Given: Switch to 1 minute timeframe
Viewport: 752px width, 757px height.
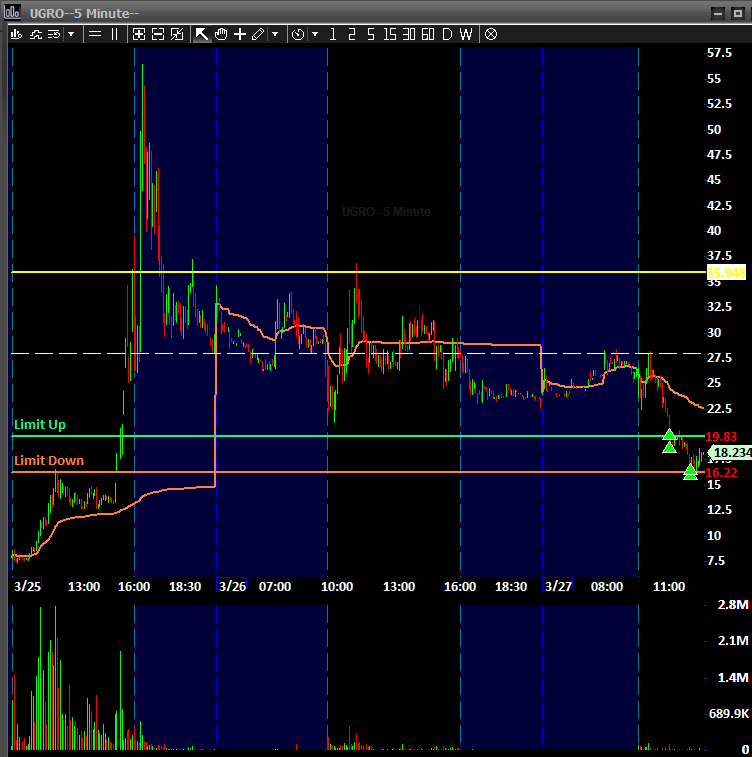Looking at the screenshot, I should click(333, 34).
